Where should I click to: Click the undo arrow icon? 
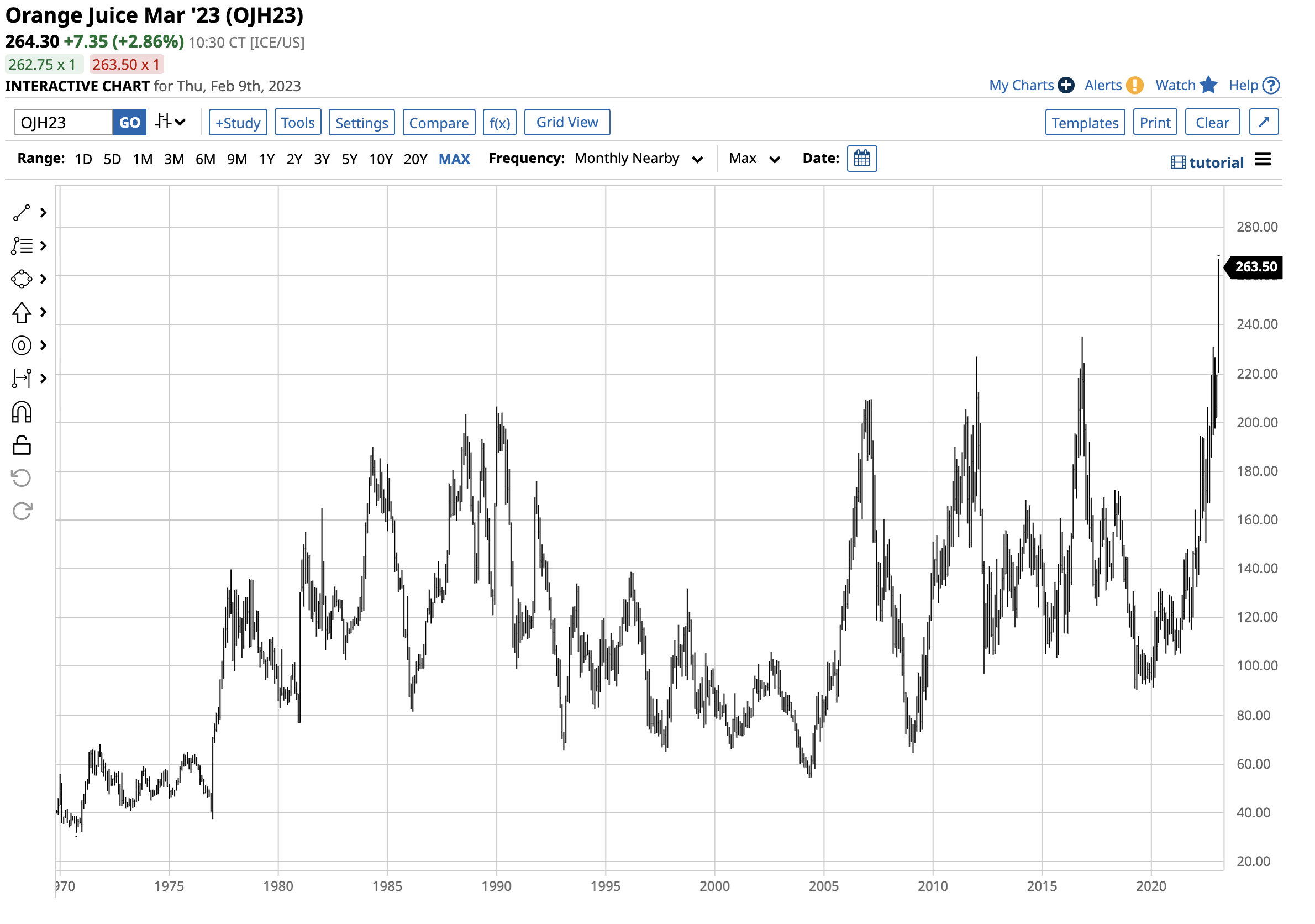(x=21, y=479)
